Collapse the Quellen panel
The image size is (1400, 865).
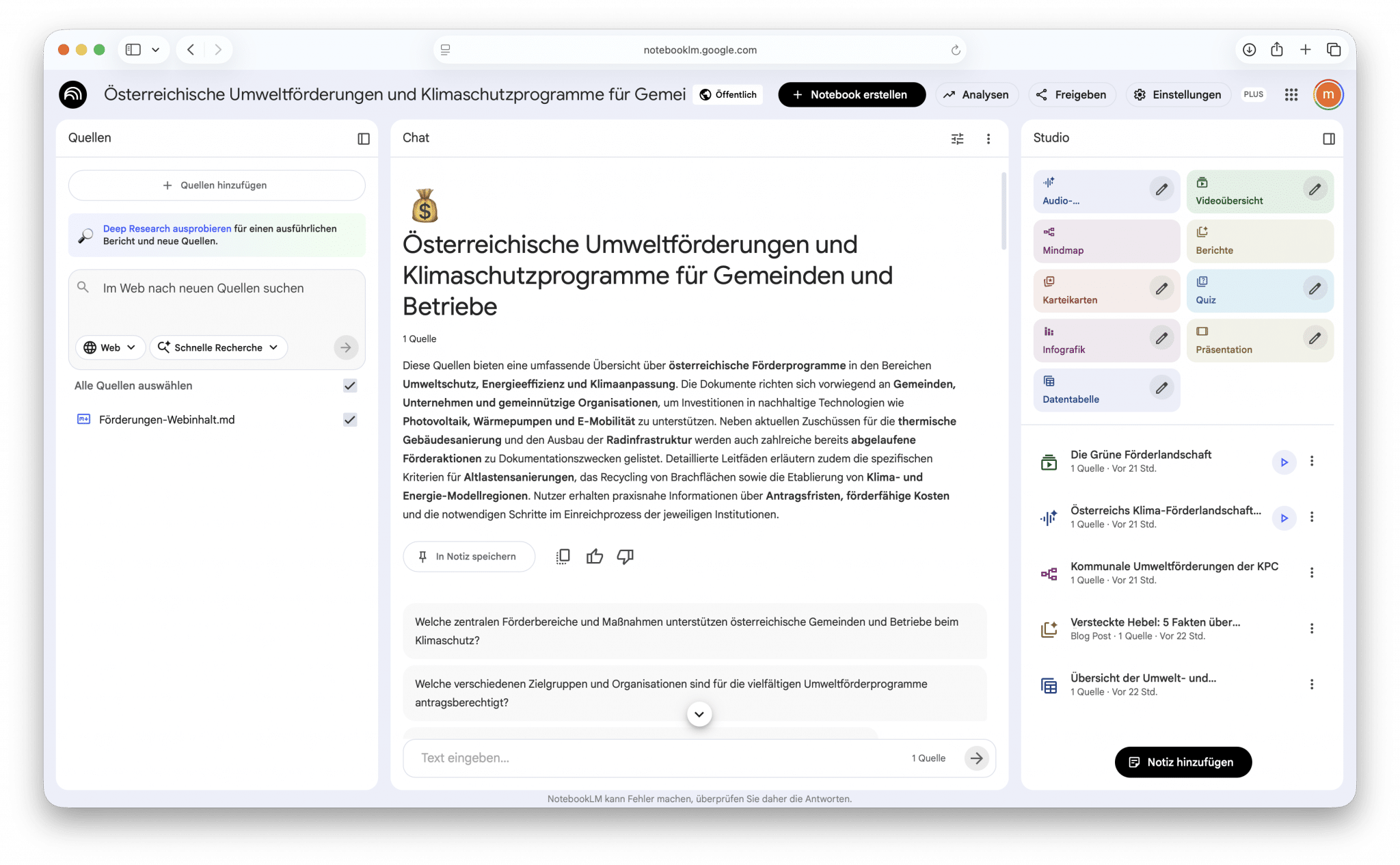364,139
